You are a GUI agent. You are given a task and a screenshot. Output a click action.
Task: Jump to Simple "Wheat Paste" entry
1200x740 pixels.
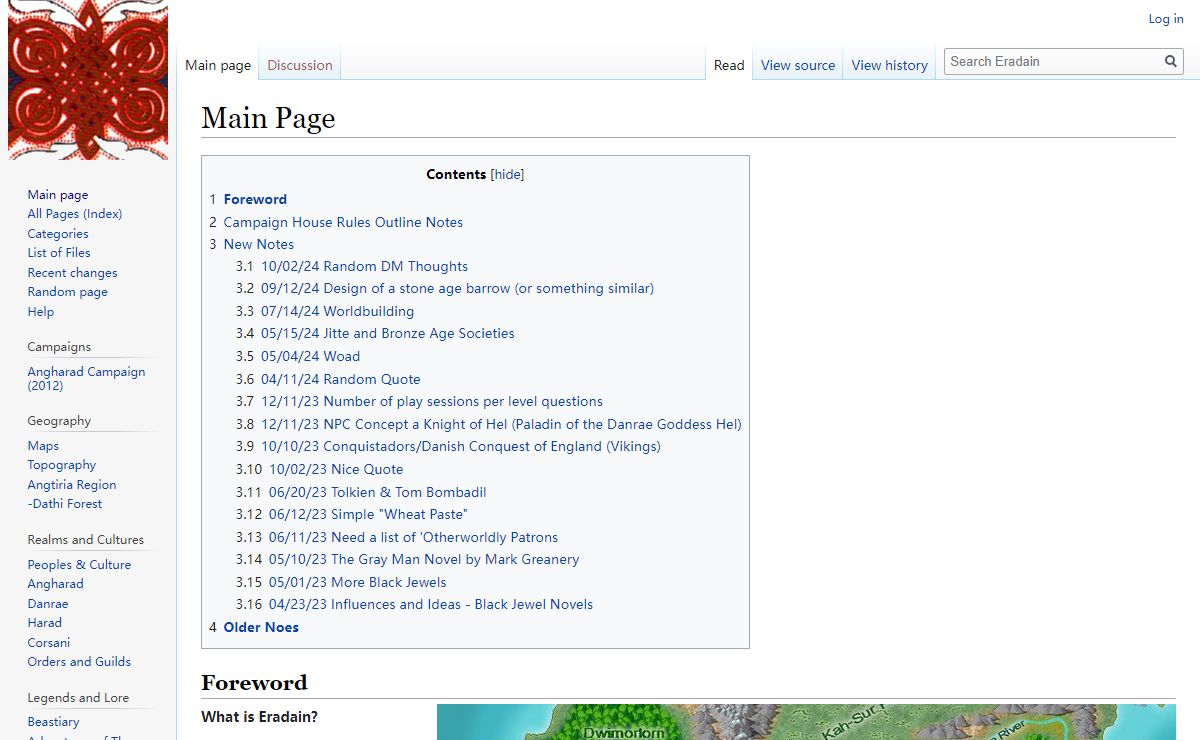pyautogui.click(x=368, y=514)
